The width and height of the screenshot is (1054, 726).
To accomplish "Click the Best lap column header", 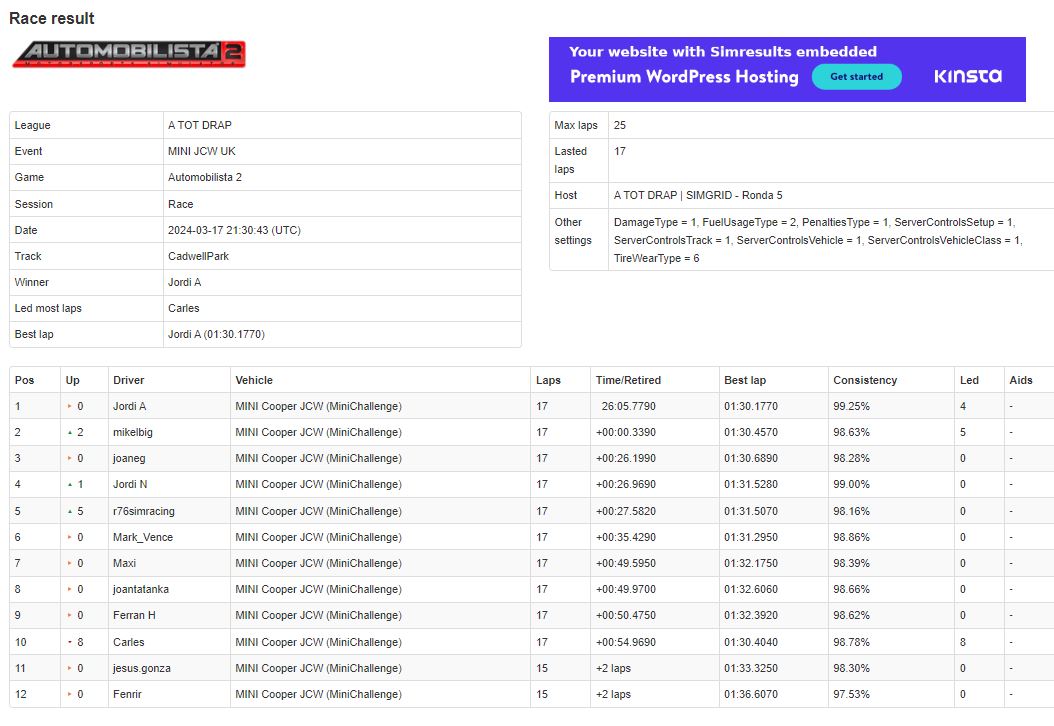I will pos(745,380).
